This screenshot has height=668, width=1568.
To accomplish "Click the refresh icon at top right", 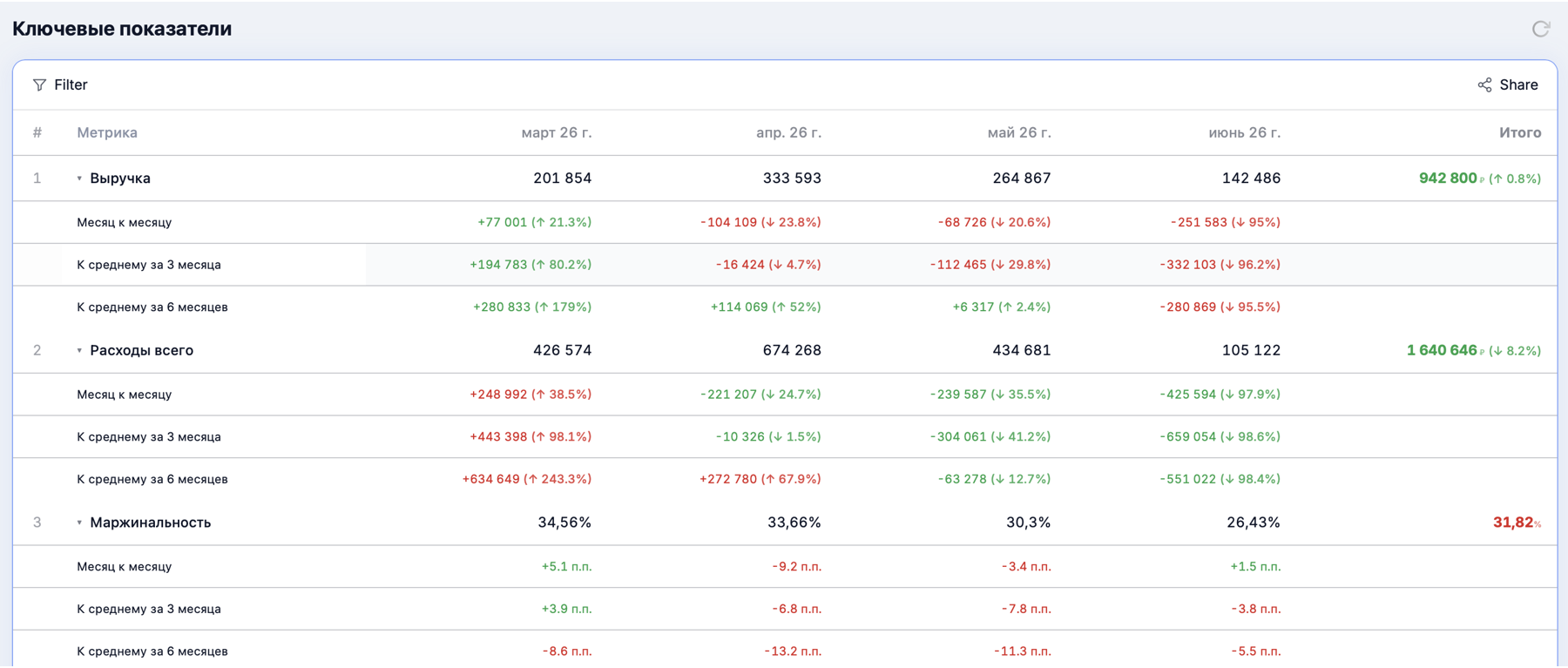I will pyautogui.click(x=1541, y=29).
